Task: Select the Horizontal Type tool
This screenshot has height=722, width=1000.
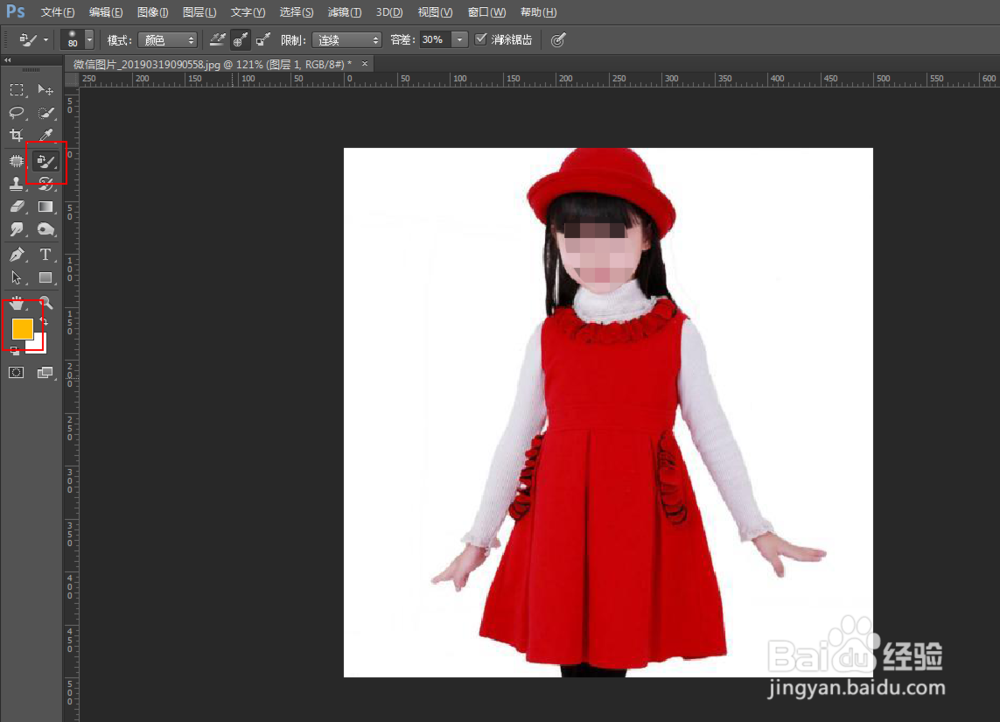Action: pos(45,254)
